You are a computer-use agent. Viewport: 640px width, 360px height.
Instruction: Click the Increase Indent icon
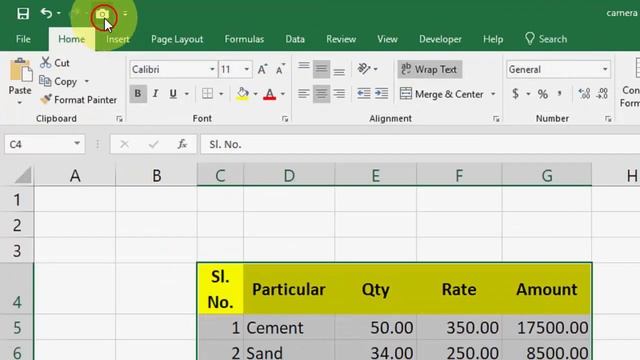pyautogui.click(x=381, y=94)
